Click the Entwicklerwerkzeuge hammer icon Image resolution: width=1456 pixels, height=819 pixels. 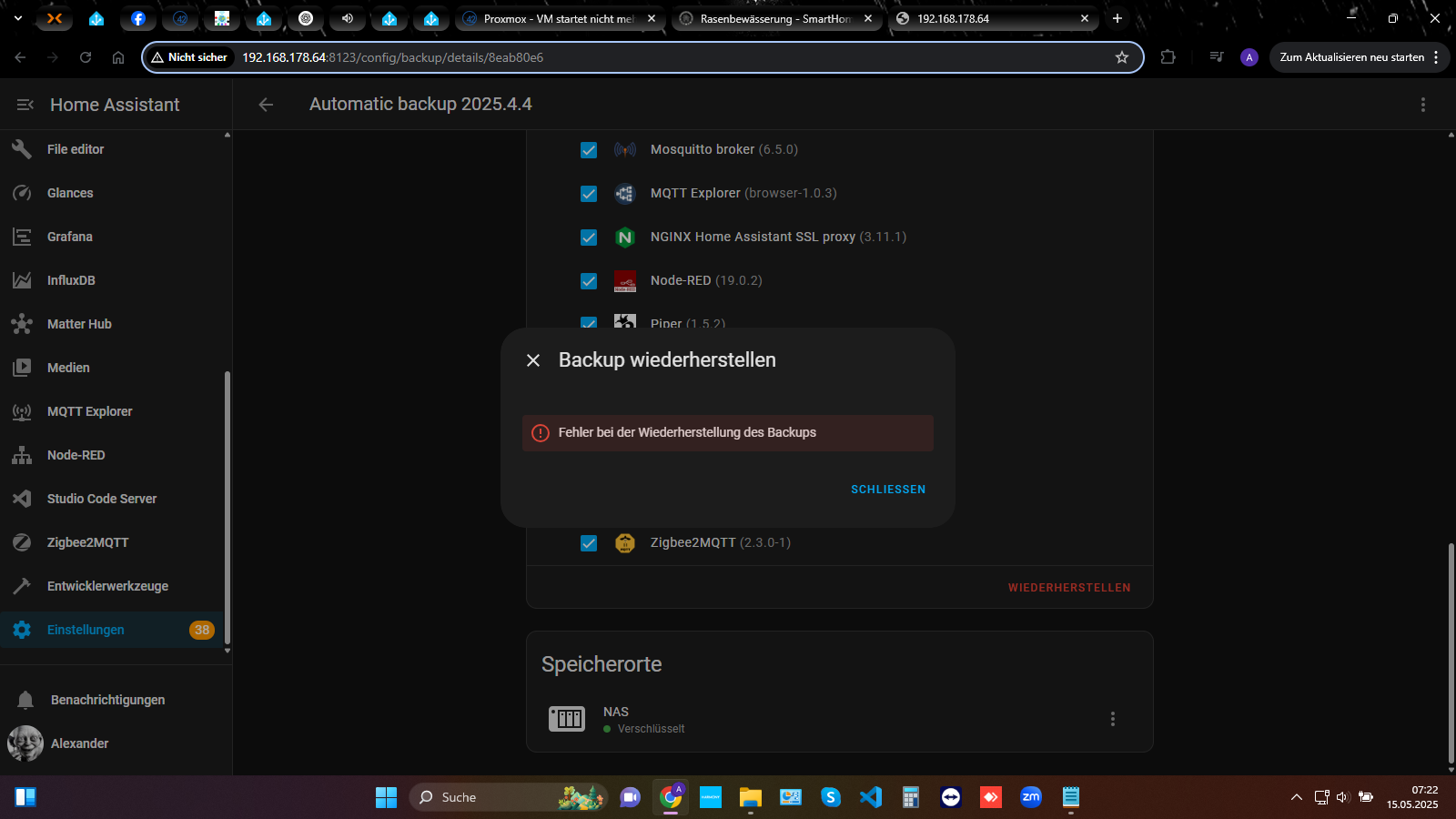tap(22, 586)
